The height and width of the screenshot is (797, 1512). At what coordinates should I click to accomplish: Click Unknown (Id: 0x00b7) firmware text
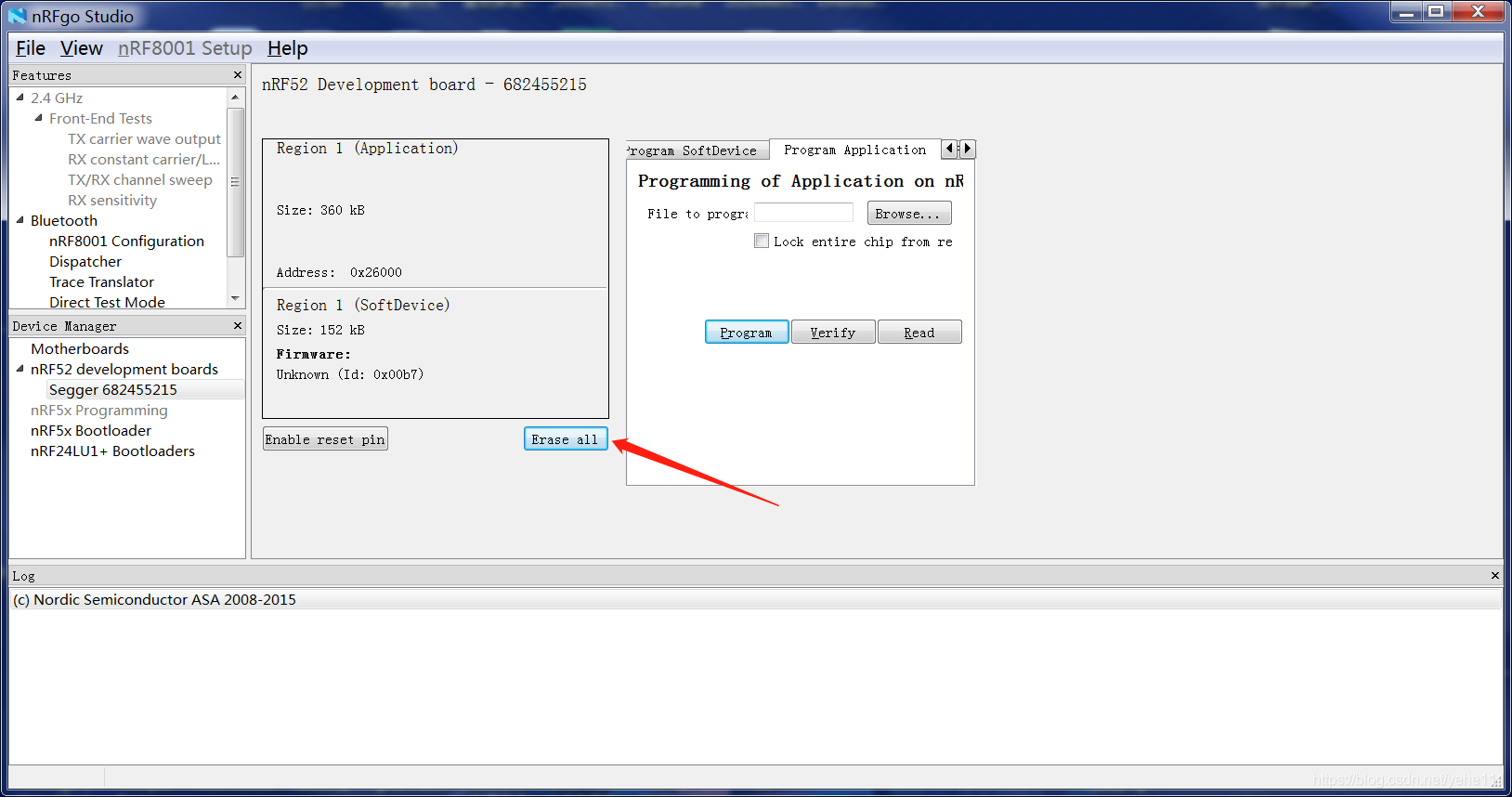coord(350,374)
